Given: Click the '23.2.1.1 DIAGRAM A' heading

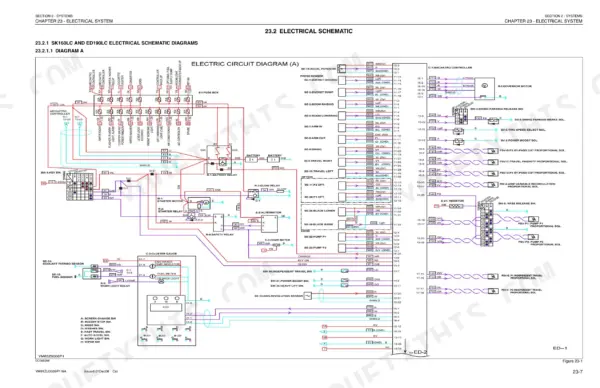Looking at the screenshot, I should click(59, 51).
